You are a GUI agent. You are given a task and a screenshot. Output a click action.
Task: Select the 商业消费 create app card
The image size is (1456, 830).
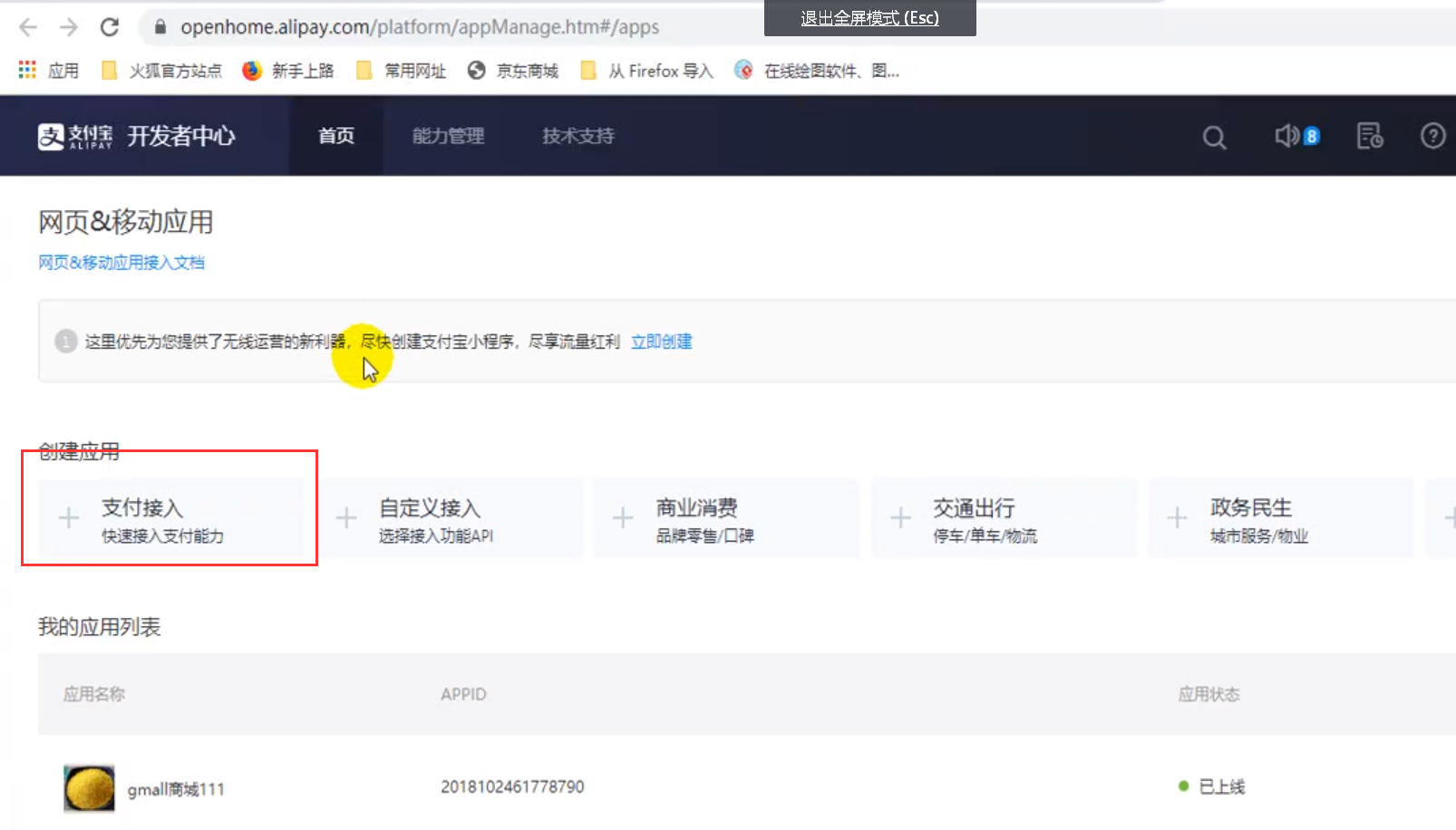[x=725, y=519]
